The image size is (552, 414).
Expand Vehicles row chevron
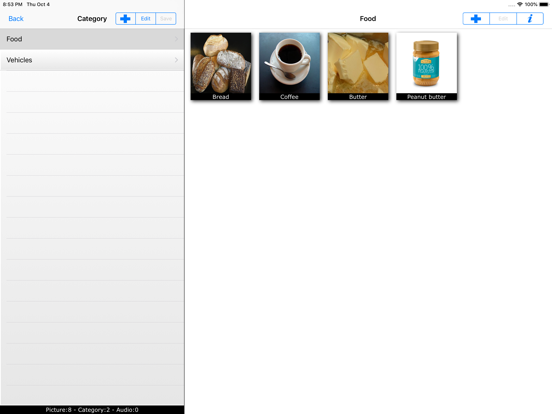[176, 60]
